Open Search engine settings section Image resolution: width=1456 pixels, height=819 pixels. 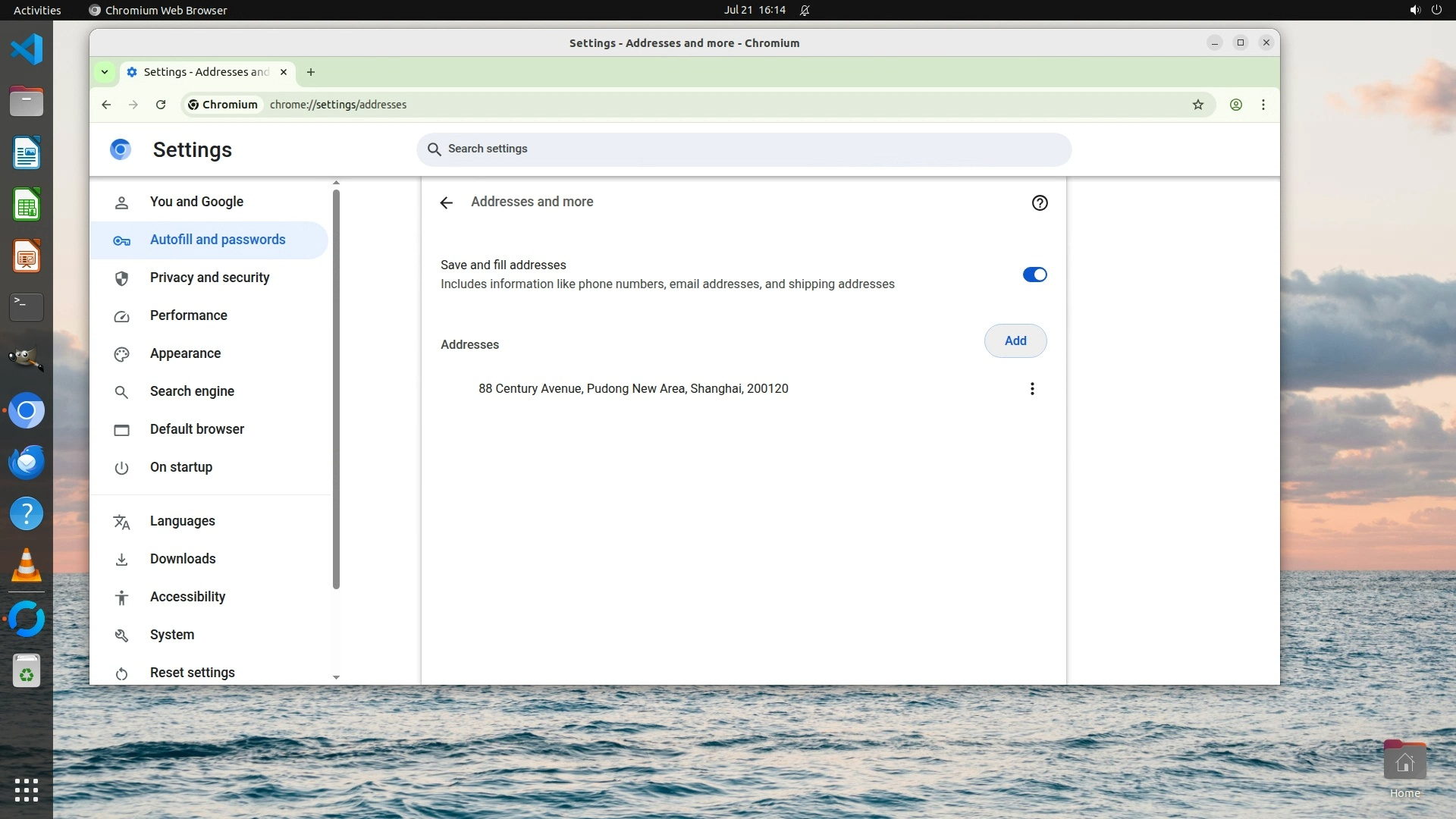tap(192, 391)
